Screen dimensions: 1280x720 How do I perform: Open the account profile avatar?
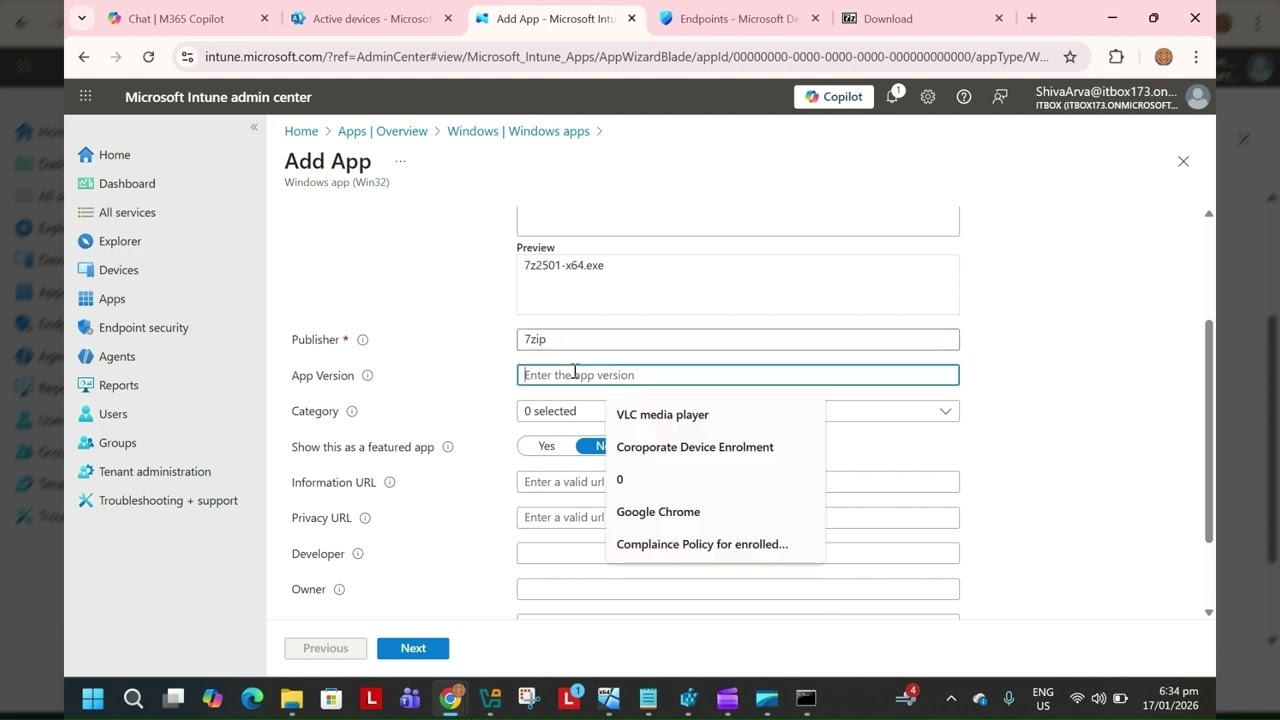[1197, 97]
